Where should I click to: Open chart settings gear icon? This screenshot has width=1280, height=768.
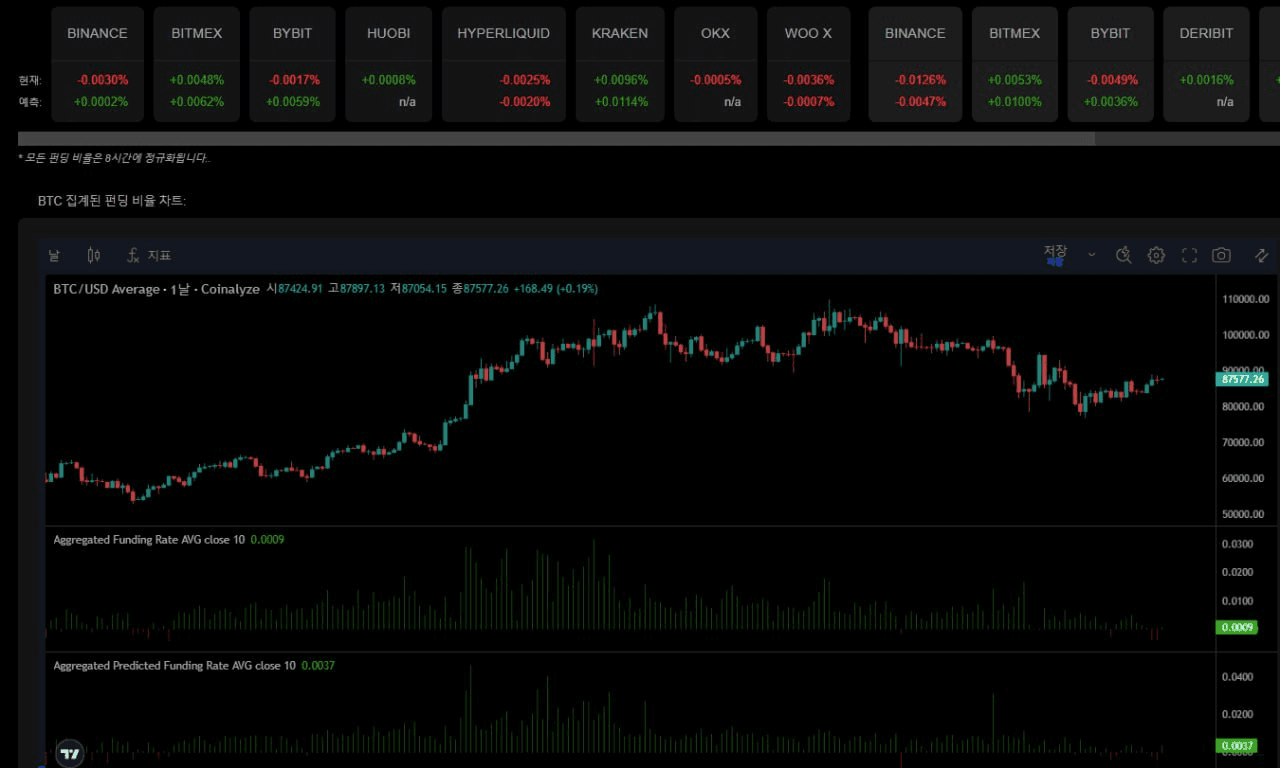tap(1156, 255)
